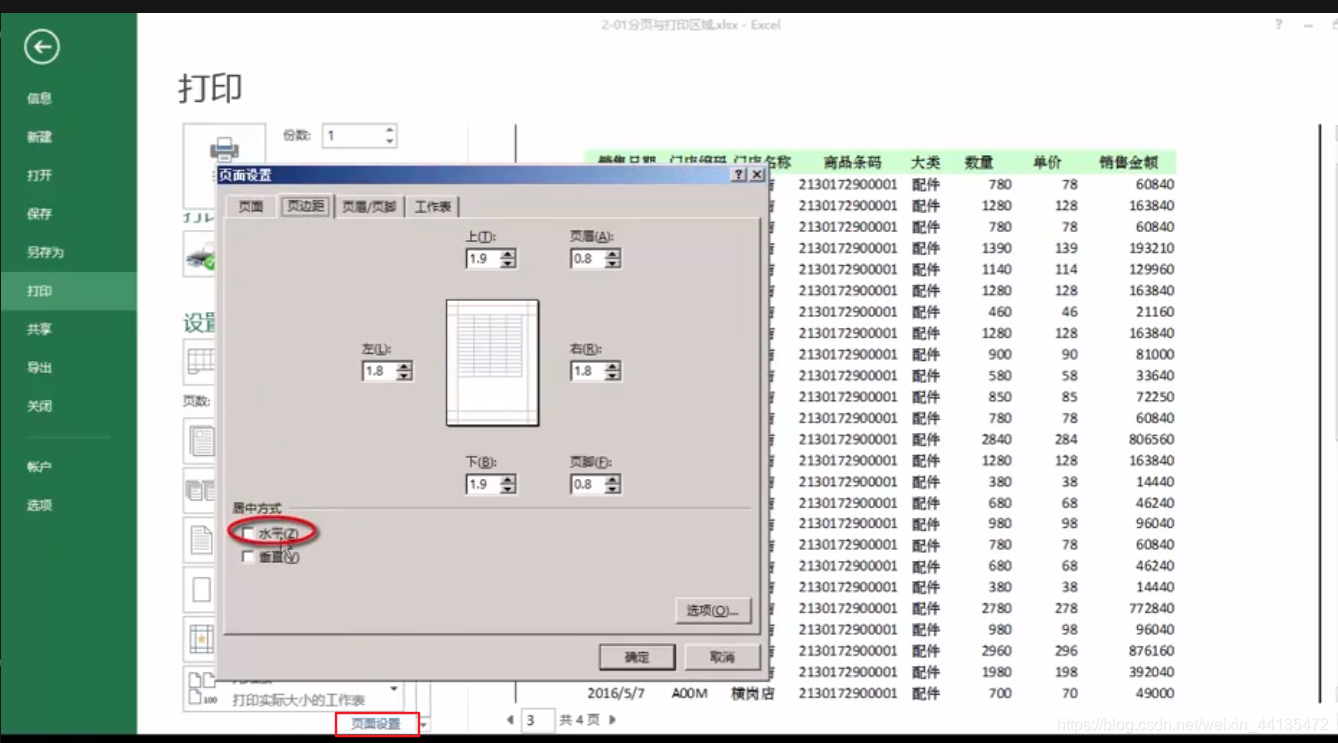Click the 右(R) right margin value field
This screenshot has width=1338, height=743.
pos(587,371)
